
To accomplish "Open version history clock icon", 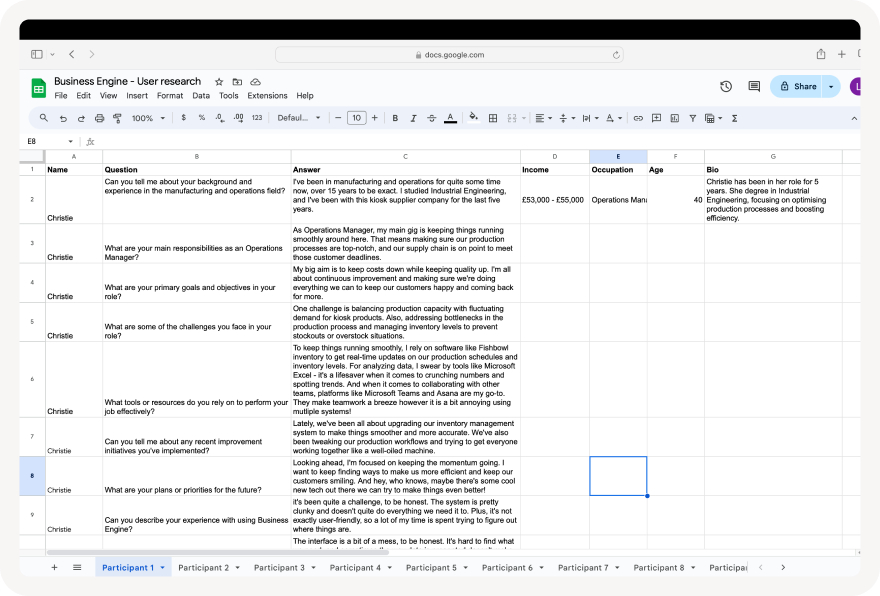I will coord(726,87).
